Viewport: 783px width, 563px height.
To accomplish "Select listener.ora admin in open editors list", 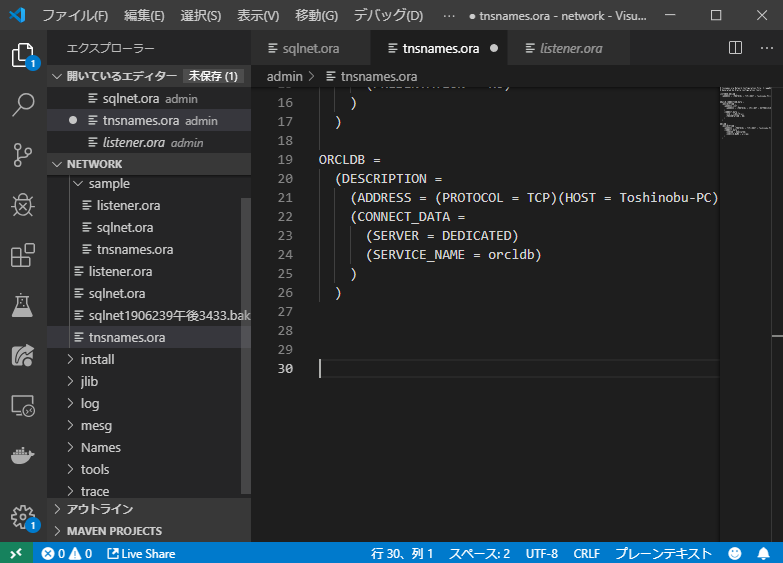I will pyautogui.click(x=149, y=142).
